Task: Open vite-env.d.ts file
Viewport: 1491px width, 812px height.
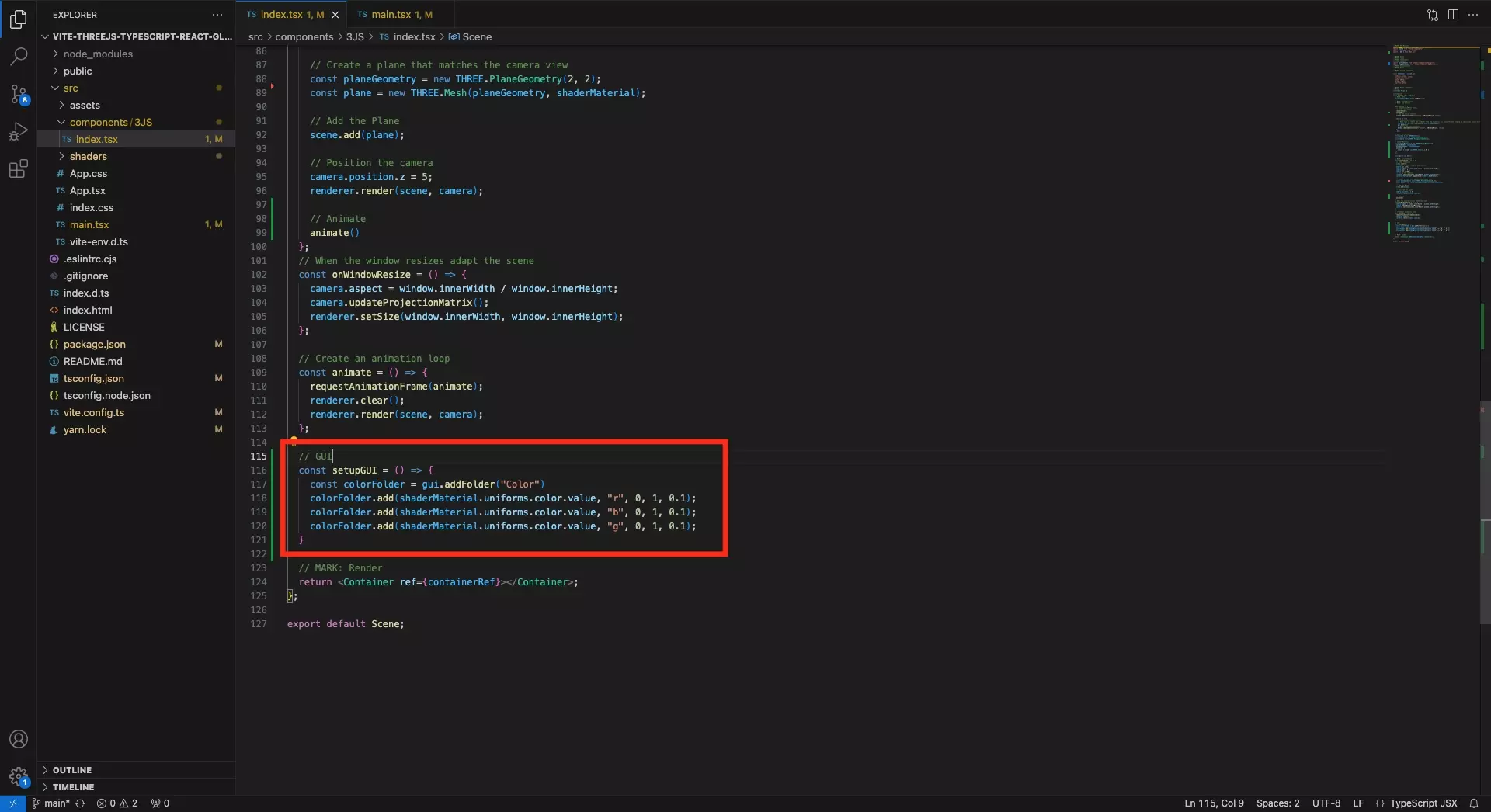Action: tap(136, 241)
